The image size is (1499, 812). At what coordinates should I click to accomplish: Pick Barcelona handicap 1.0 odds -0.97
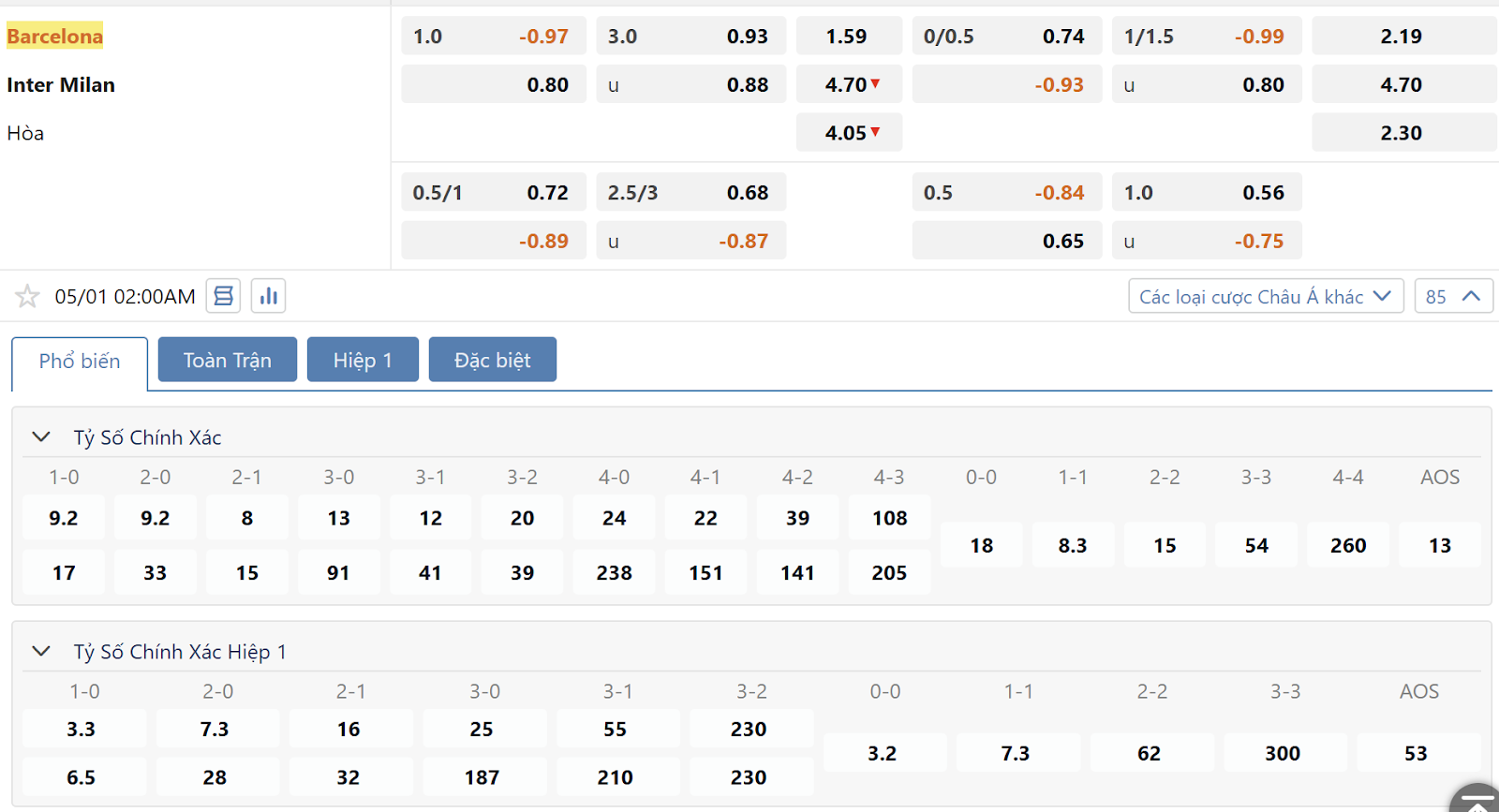(494, 37)
